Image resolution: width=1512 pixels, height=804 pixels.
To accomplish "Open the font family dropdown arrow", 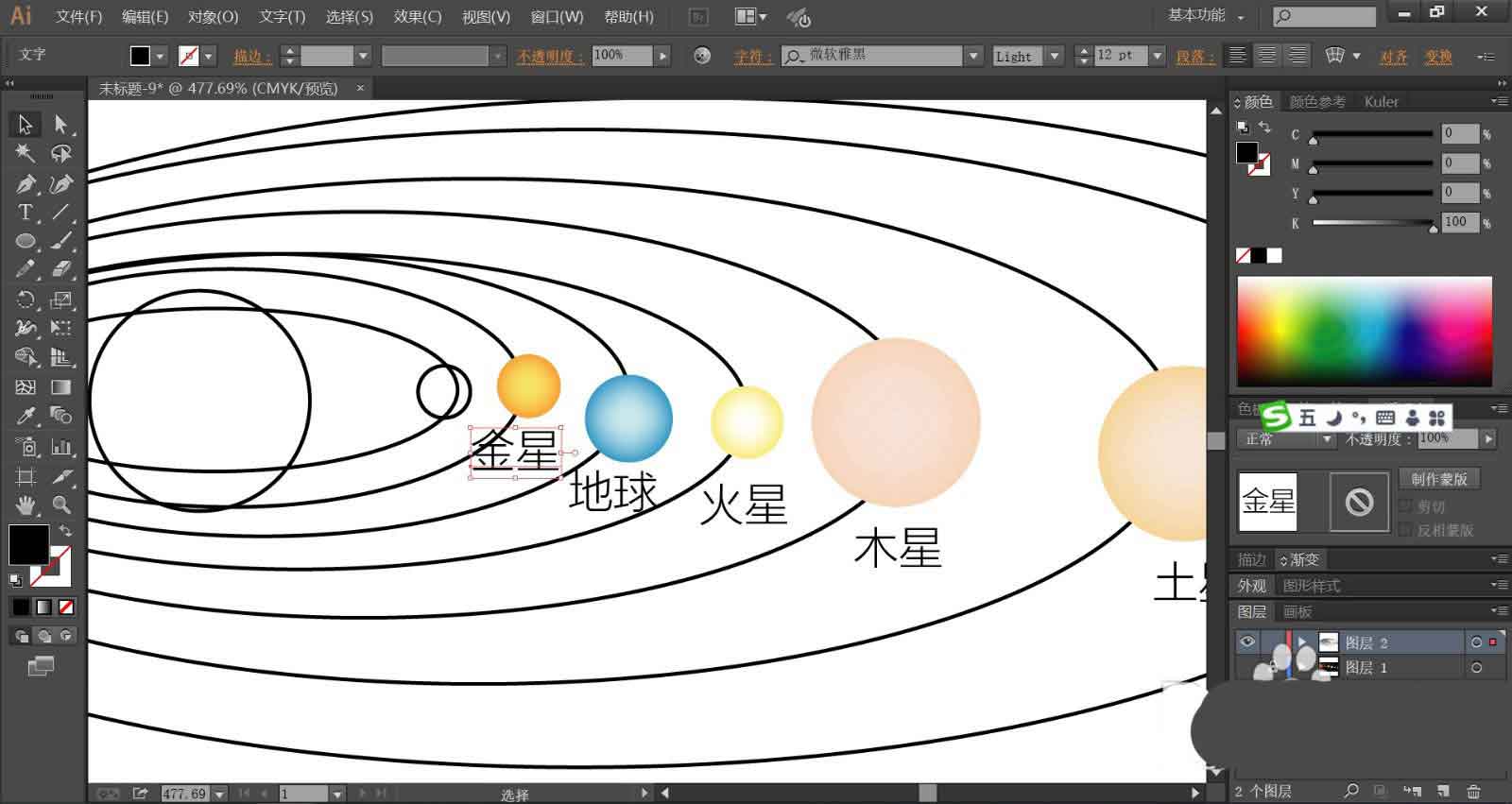I will 973,57.
